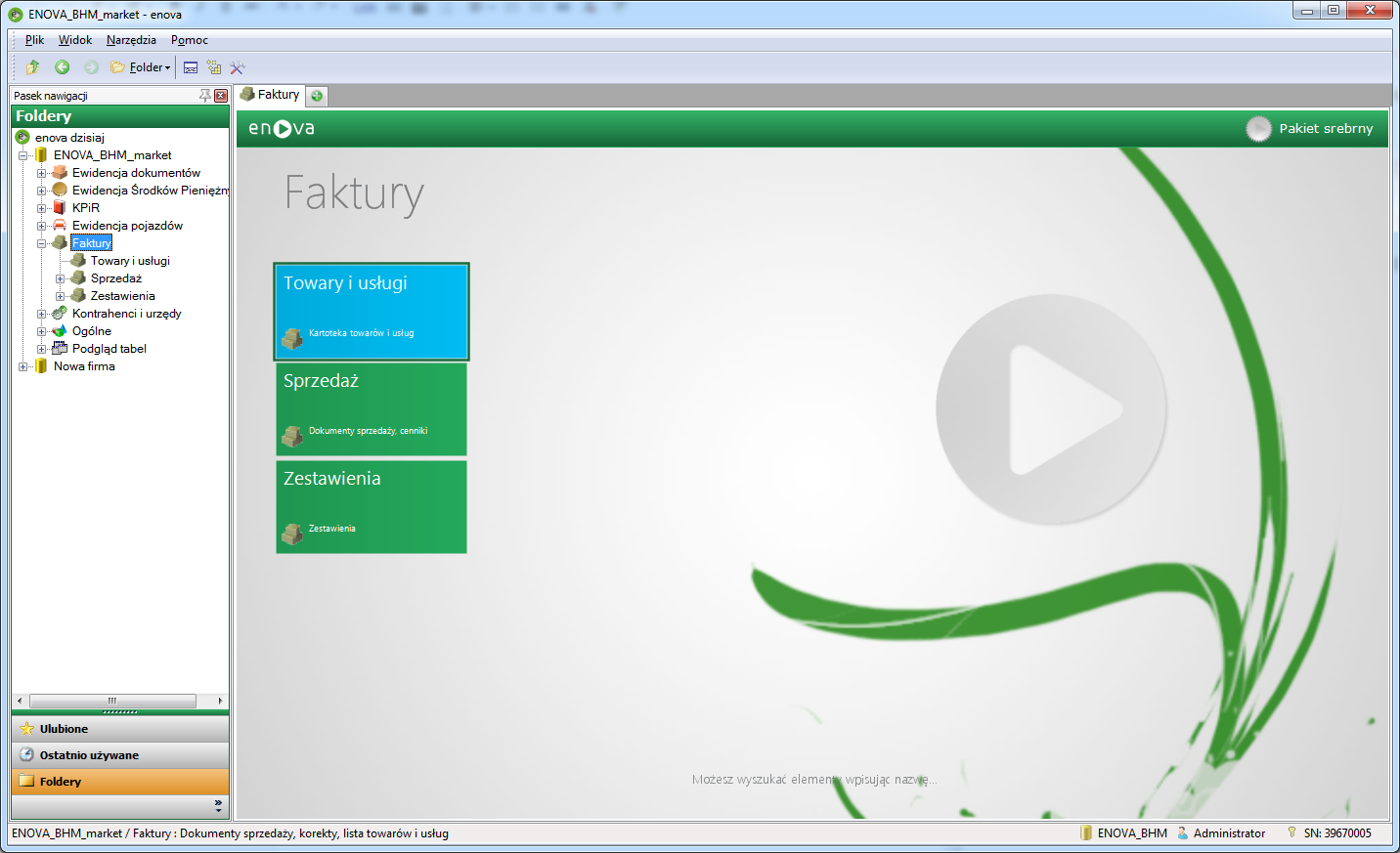Open the Plik menu
This screenshot has width=1400, height=853.
(x=34, y=40)
